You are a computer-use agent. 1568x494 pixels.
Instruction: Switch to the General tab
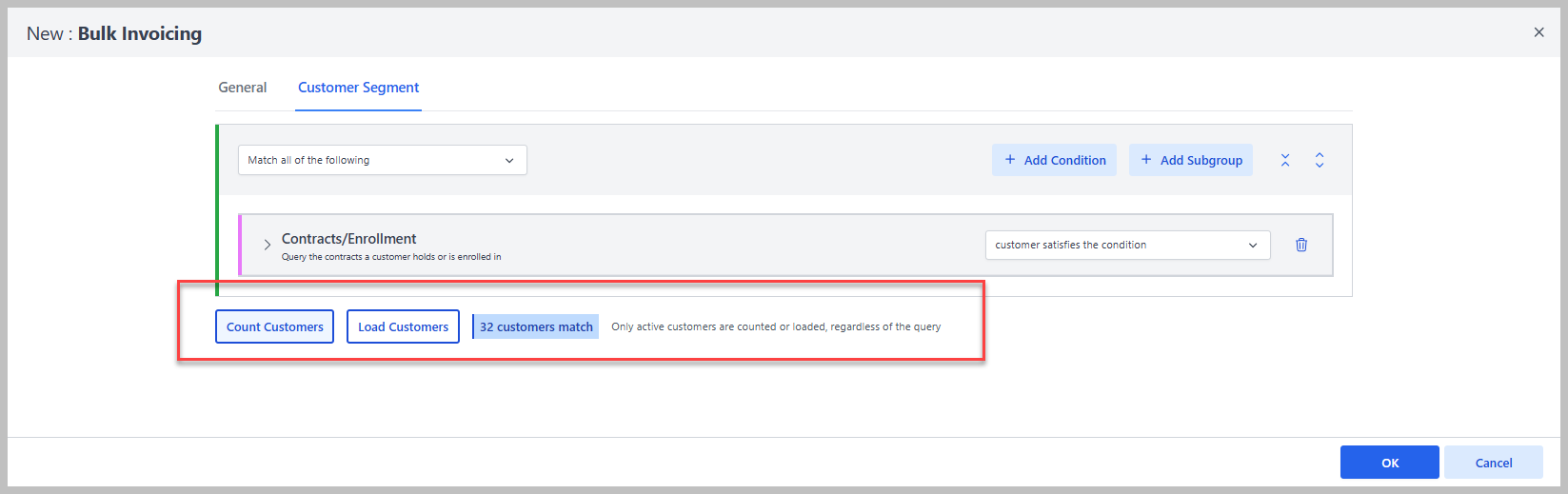coord(243,88)
